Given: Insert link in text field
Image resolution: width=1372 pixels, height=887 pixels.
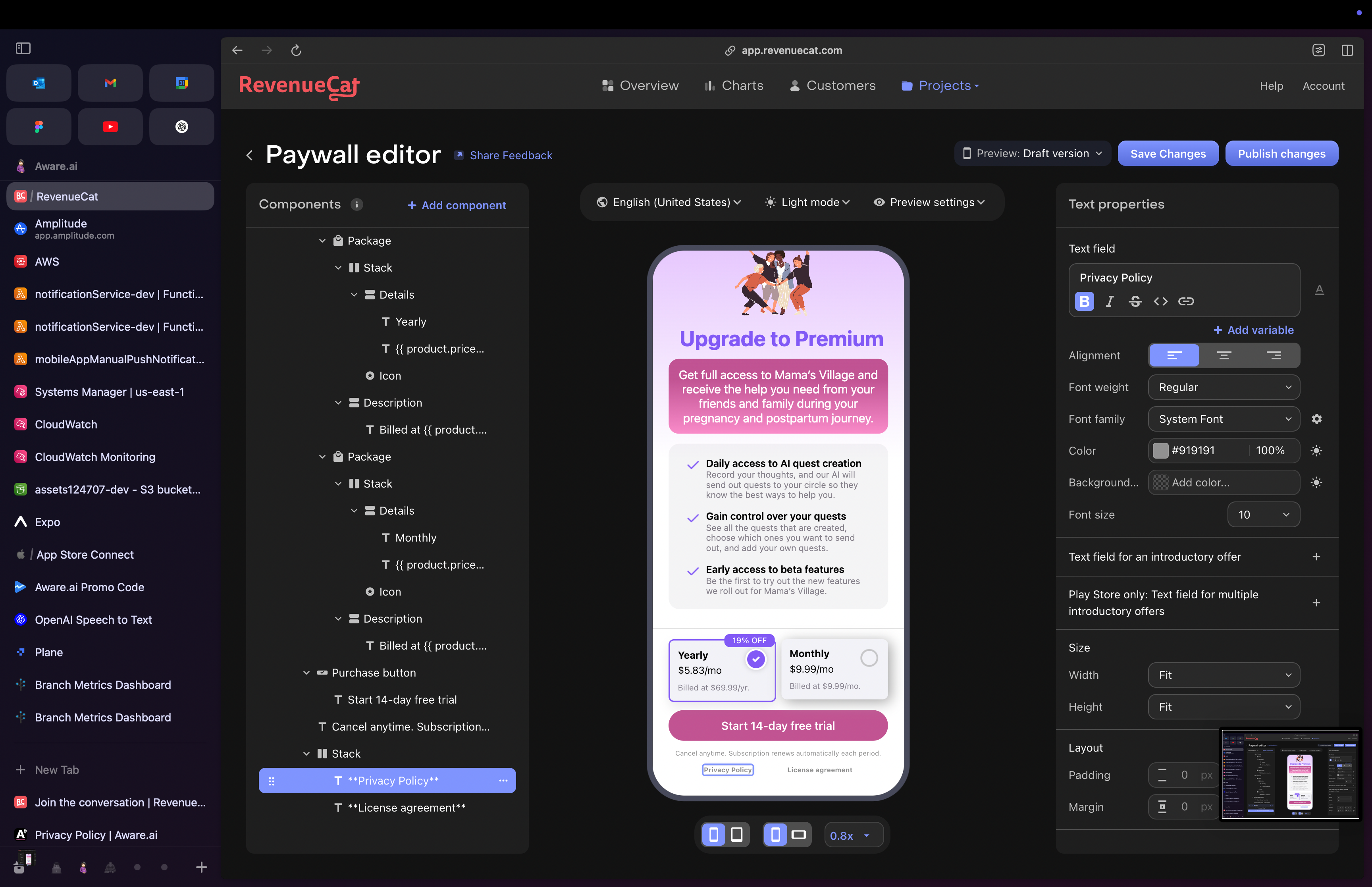Looking at the screenshot, I should pos(1185,301).
